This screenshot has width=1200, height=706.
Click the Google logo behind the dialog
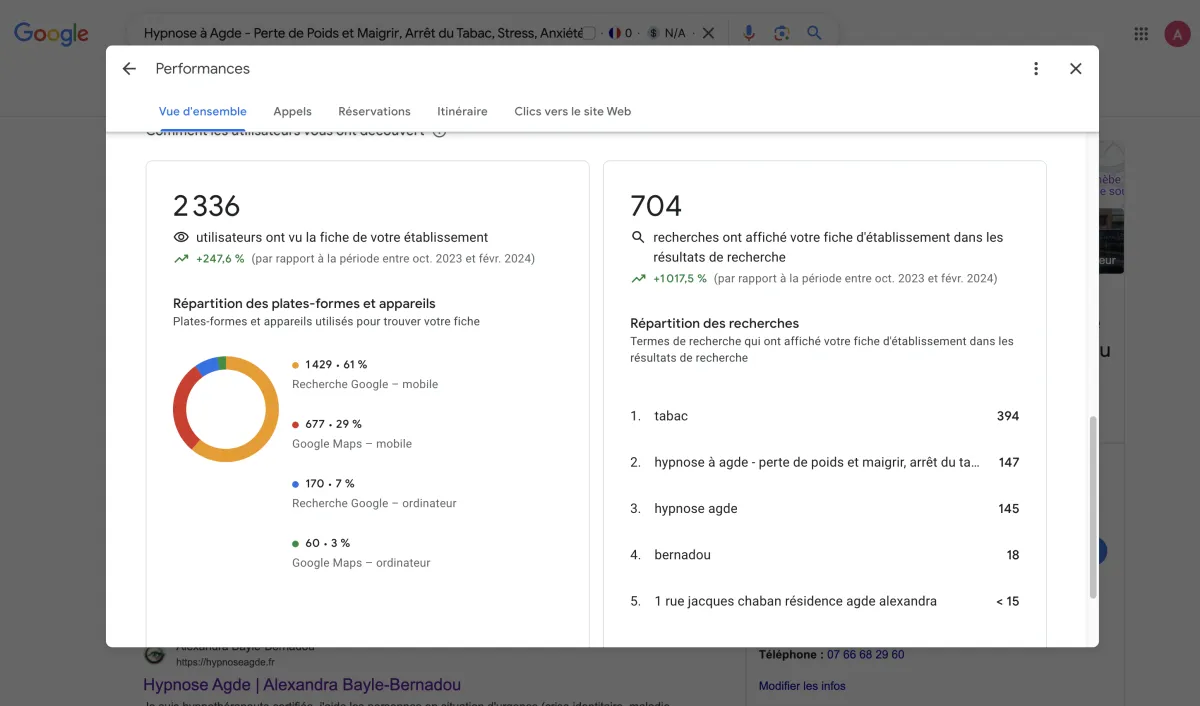click(x=51, y=34)
